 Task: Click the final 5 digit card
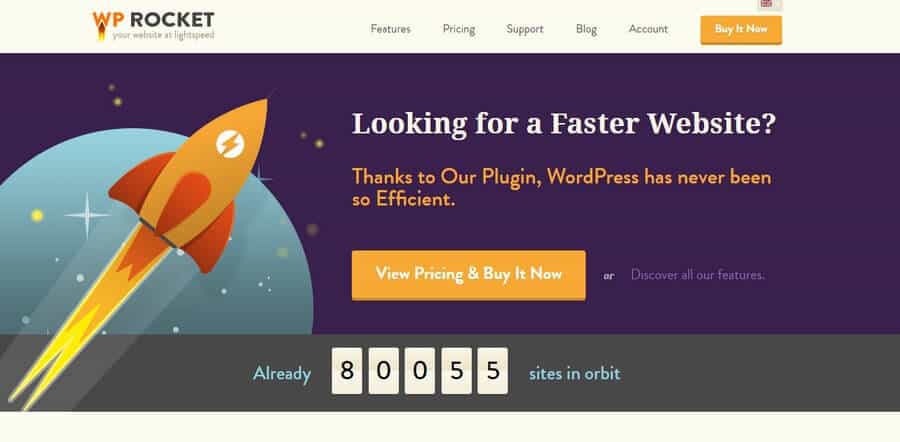click(492, 371)
